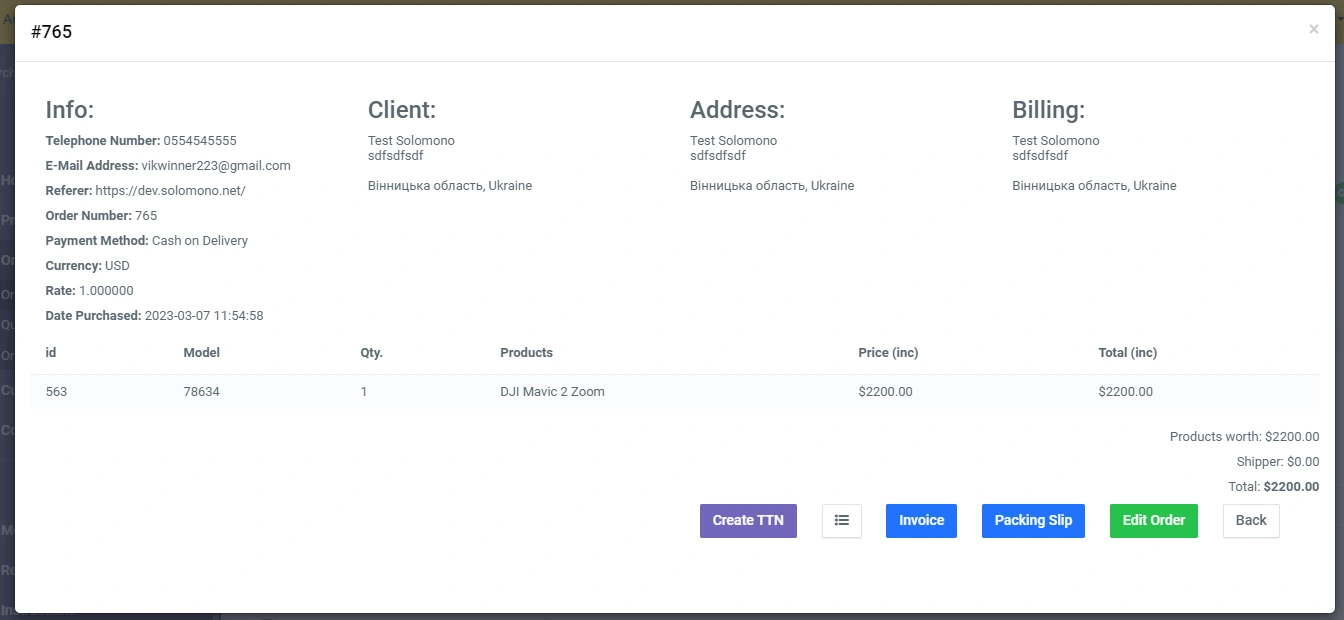
Task: Click the #765 dialog title
Action: (x=52, y=32)
